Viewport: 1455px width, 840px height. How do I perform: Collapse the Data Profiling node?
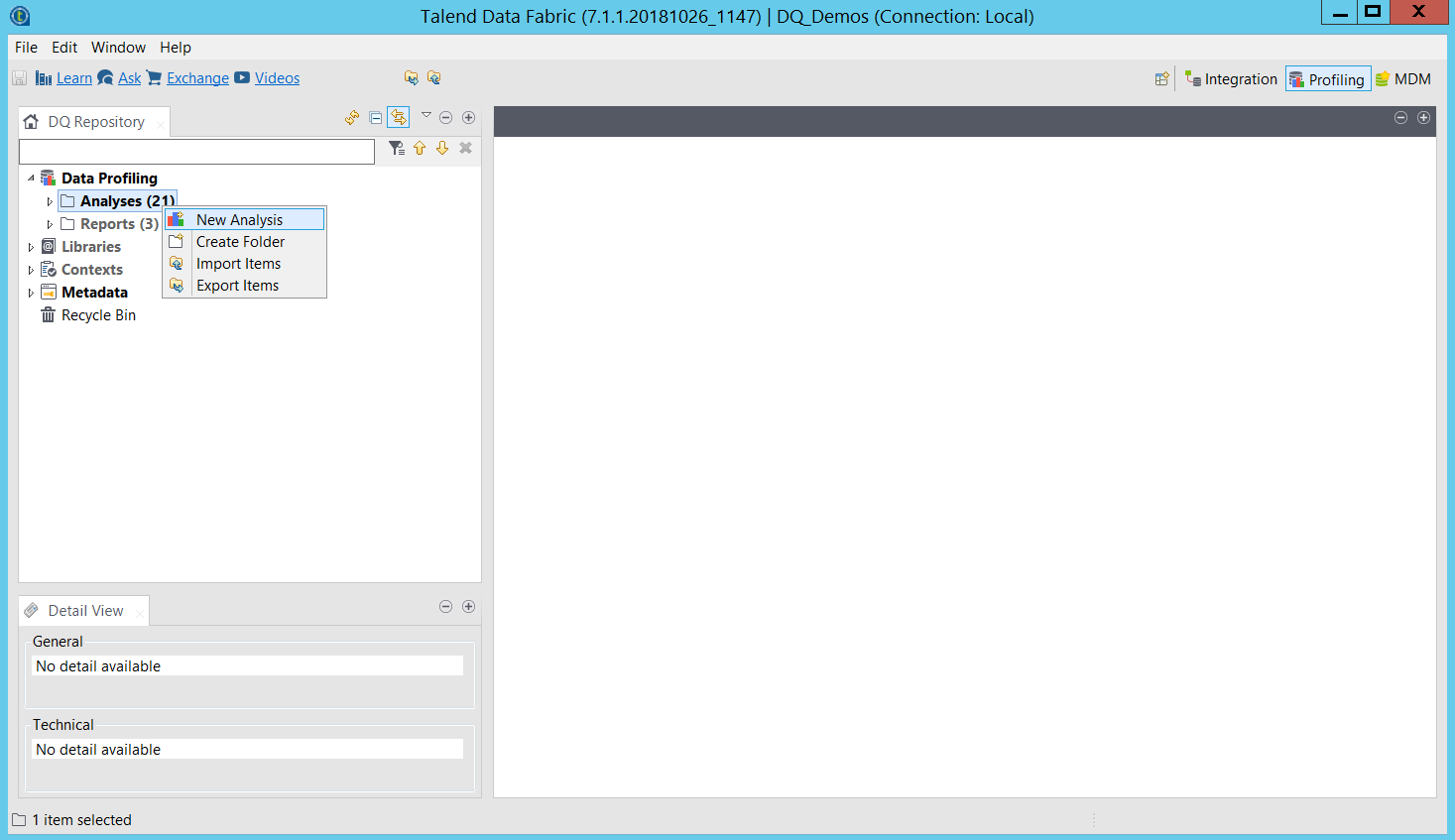click(x=31, y=179)
